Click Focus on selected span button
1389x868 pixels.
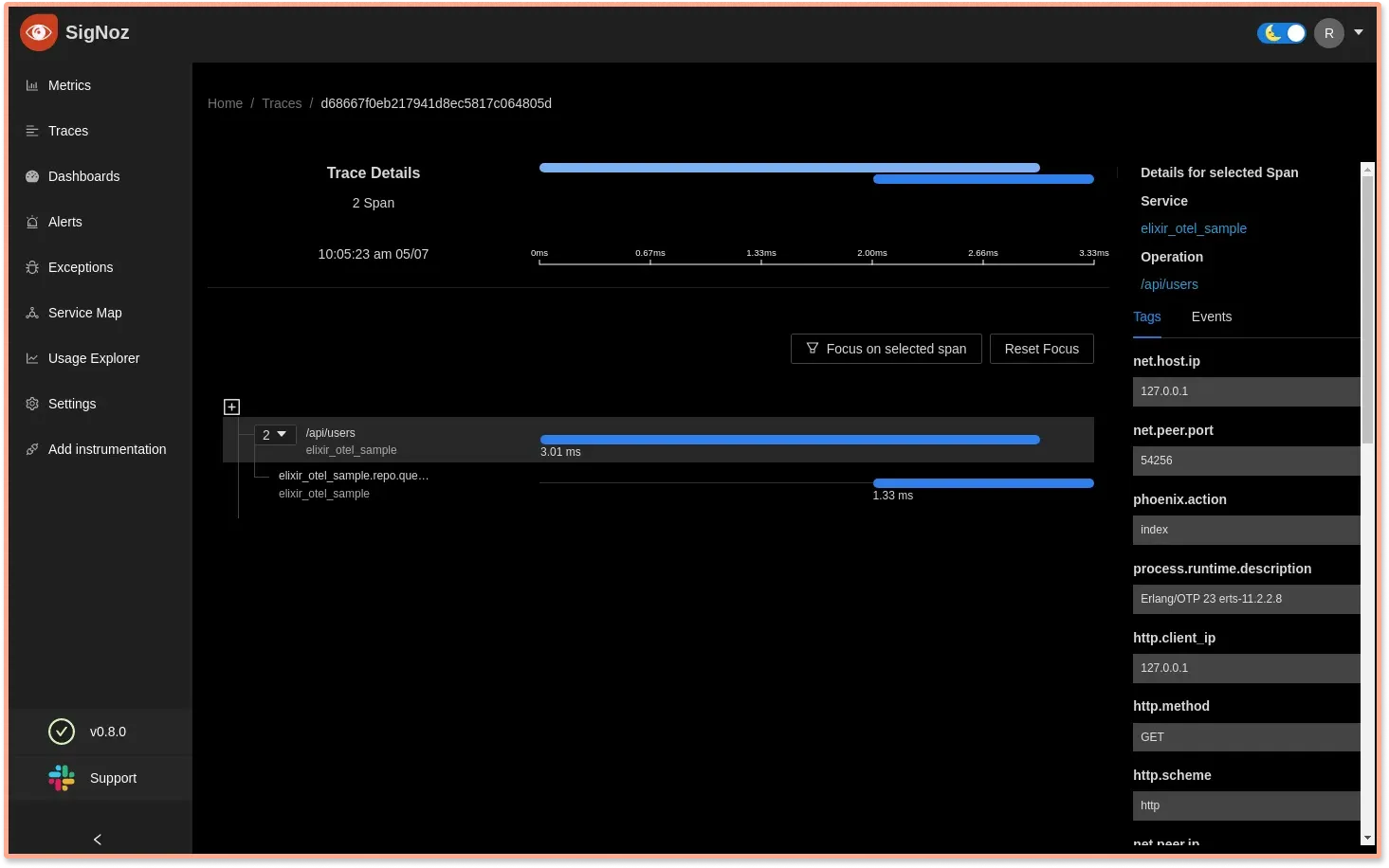886,349
